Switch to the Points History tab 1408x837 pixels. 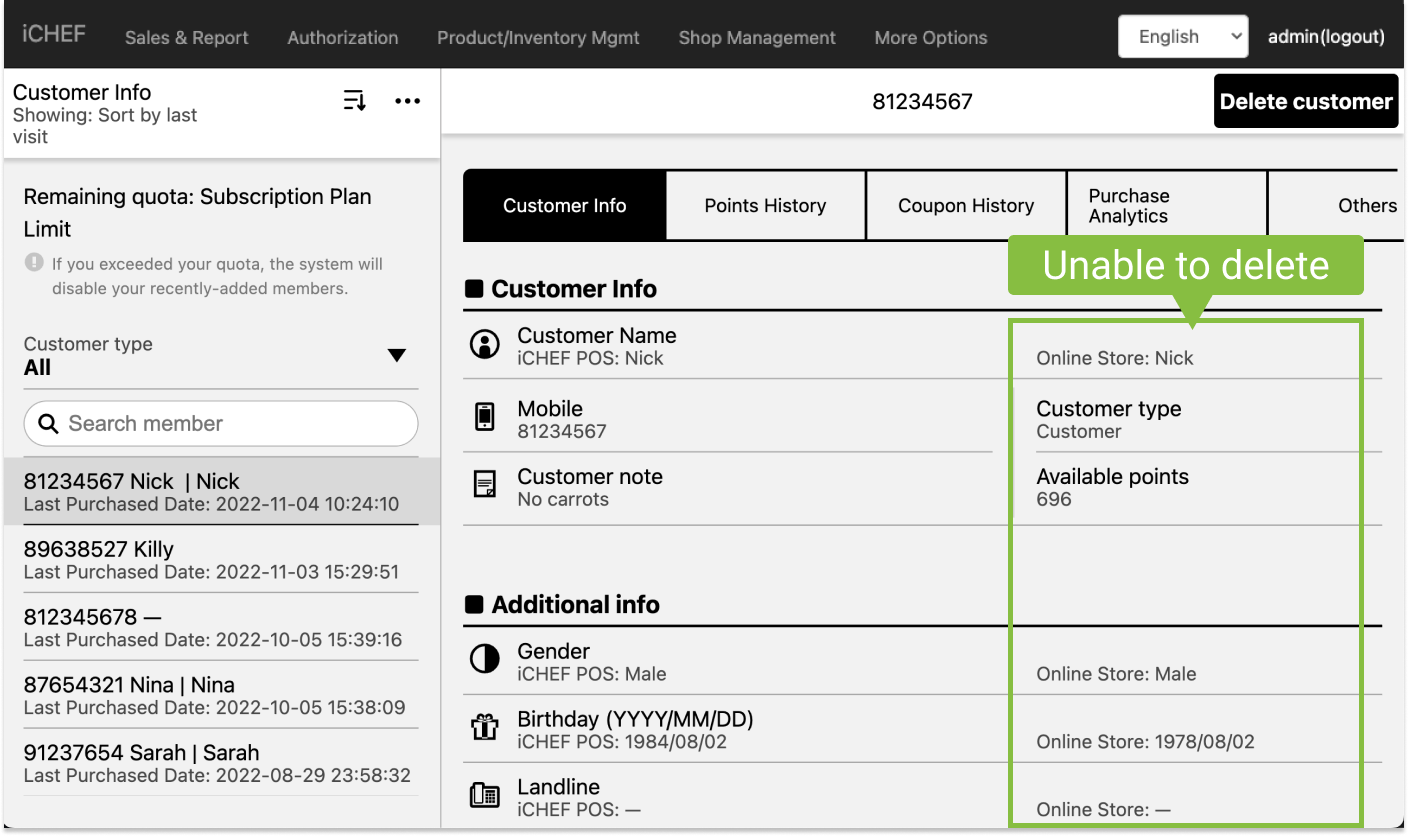click(765, 206)
